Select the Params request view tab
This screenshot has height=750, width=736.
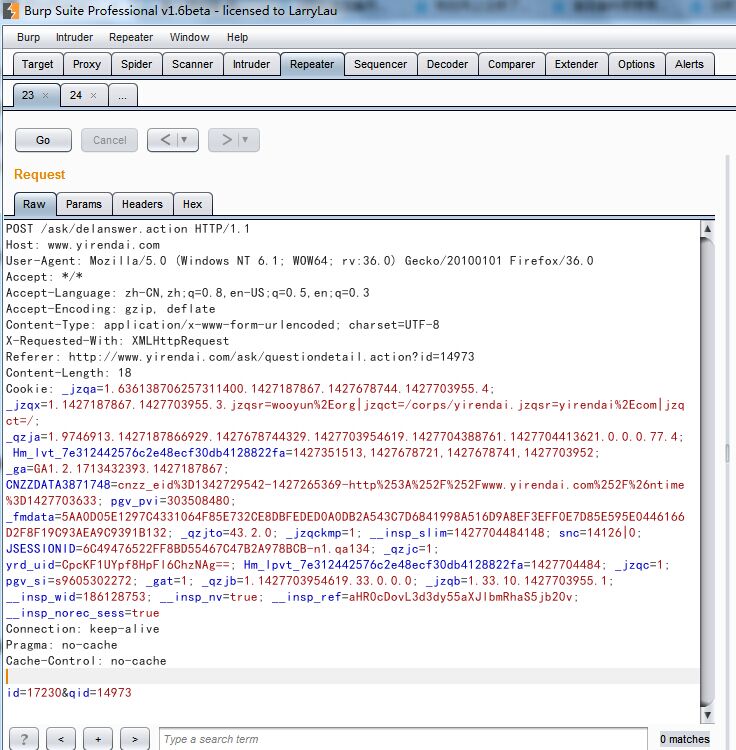tap(84, 204)
